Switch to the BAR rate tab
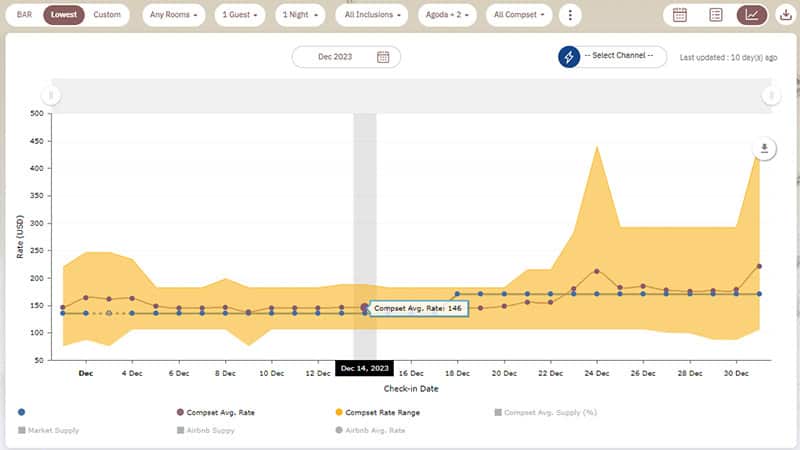Screen dimensions: 800x450 click(24, 15)
